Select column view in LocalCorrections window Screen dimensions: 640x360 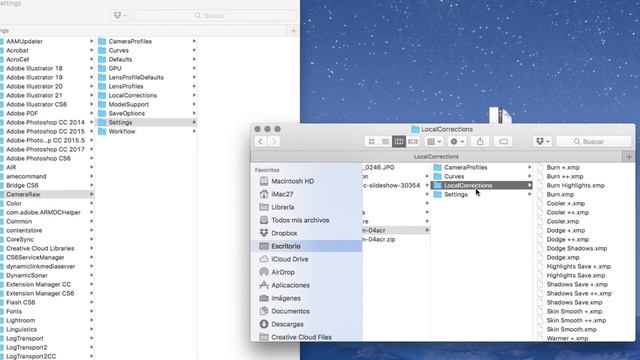[399, 141]
